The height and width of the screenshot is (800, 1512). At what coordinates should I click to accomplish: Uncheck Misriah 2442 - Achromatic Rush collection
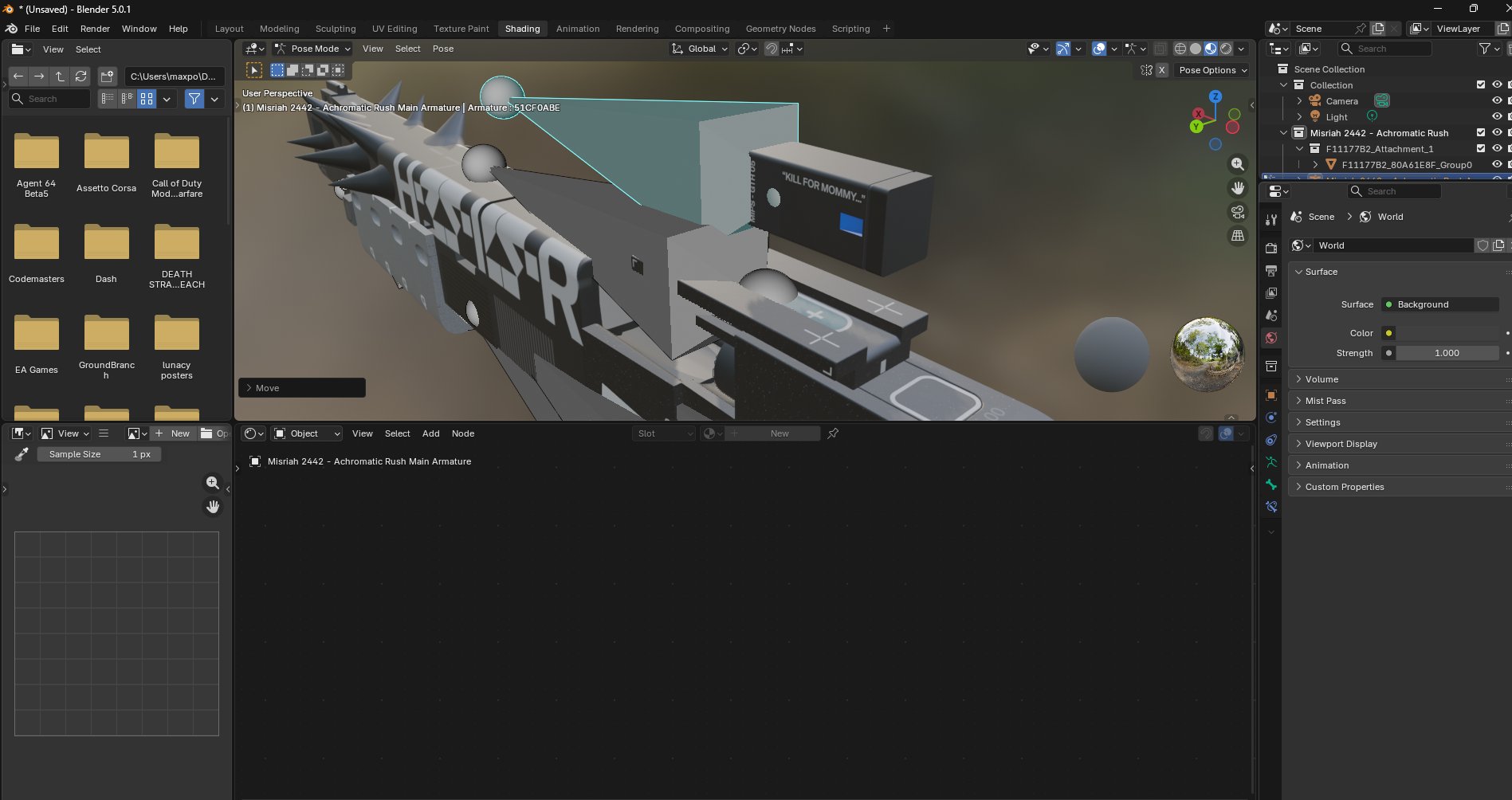click(x=1481, y=133)
